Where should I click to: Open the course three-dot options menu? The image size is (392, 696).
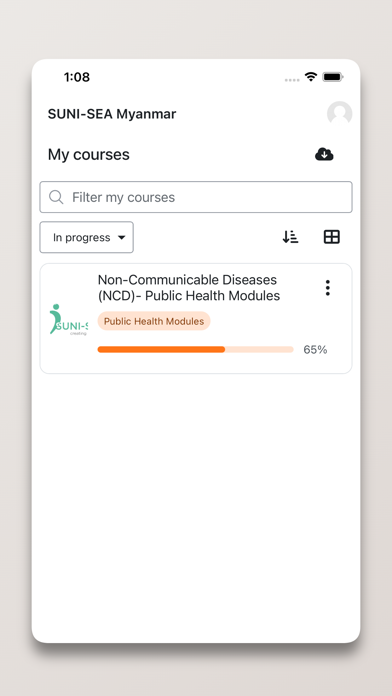point(328,288)
